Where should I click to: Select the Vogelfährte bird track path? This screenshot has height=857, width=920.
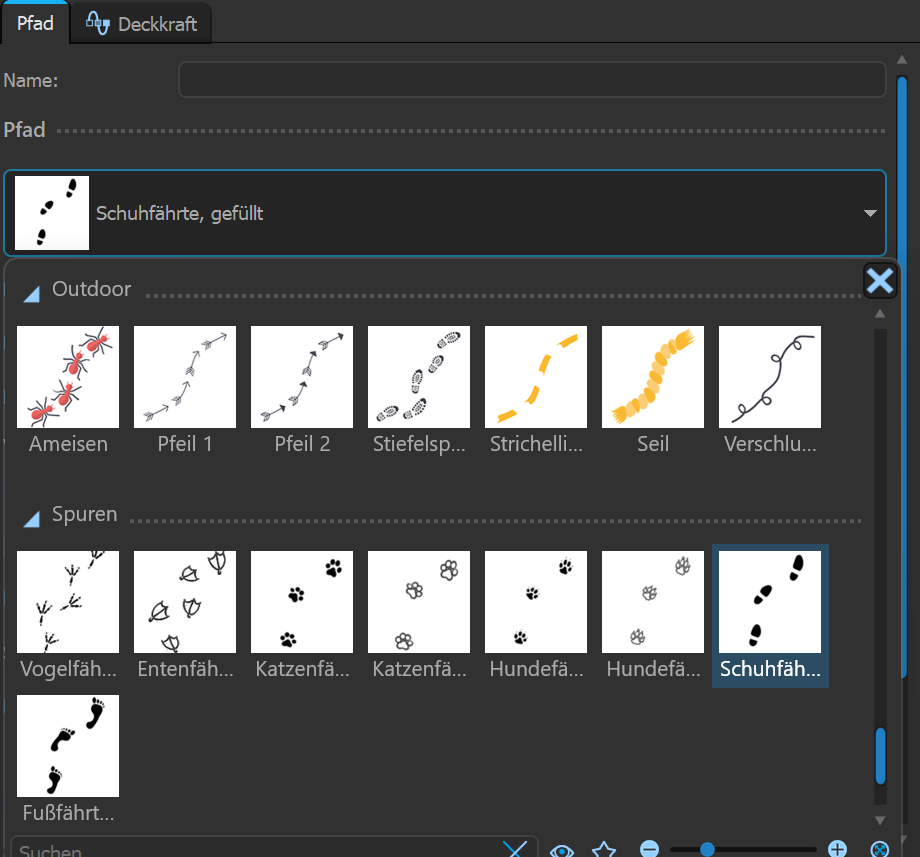(x=68, y=602)
